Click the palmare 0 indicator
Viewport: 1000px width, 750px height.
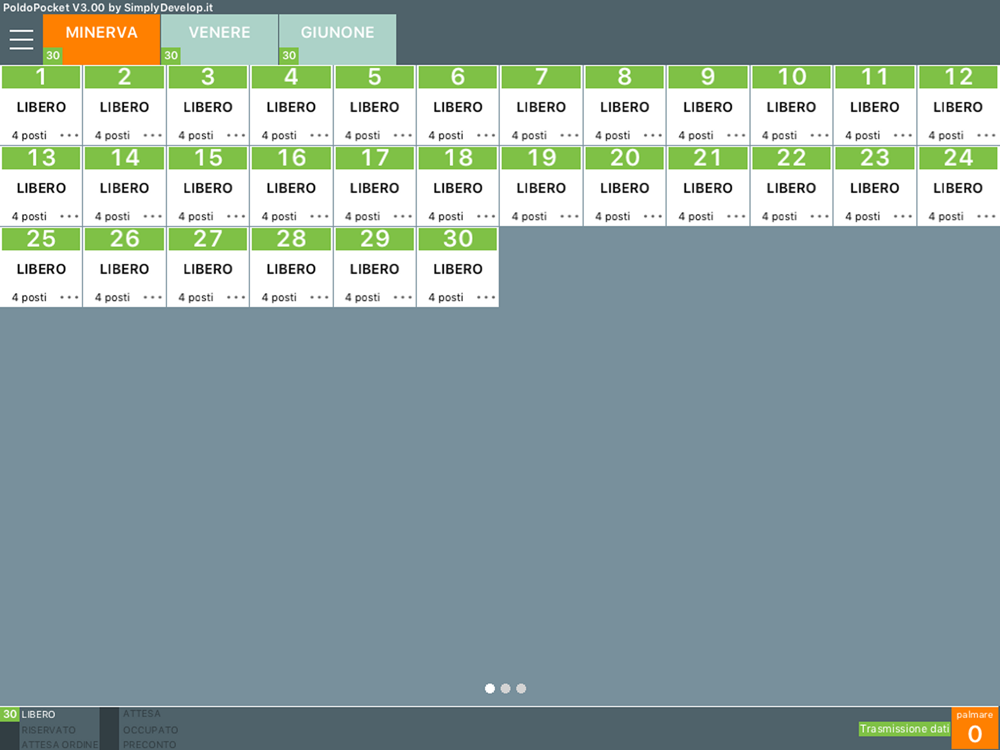974,728
